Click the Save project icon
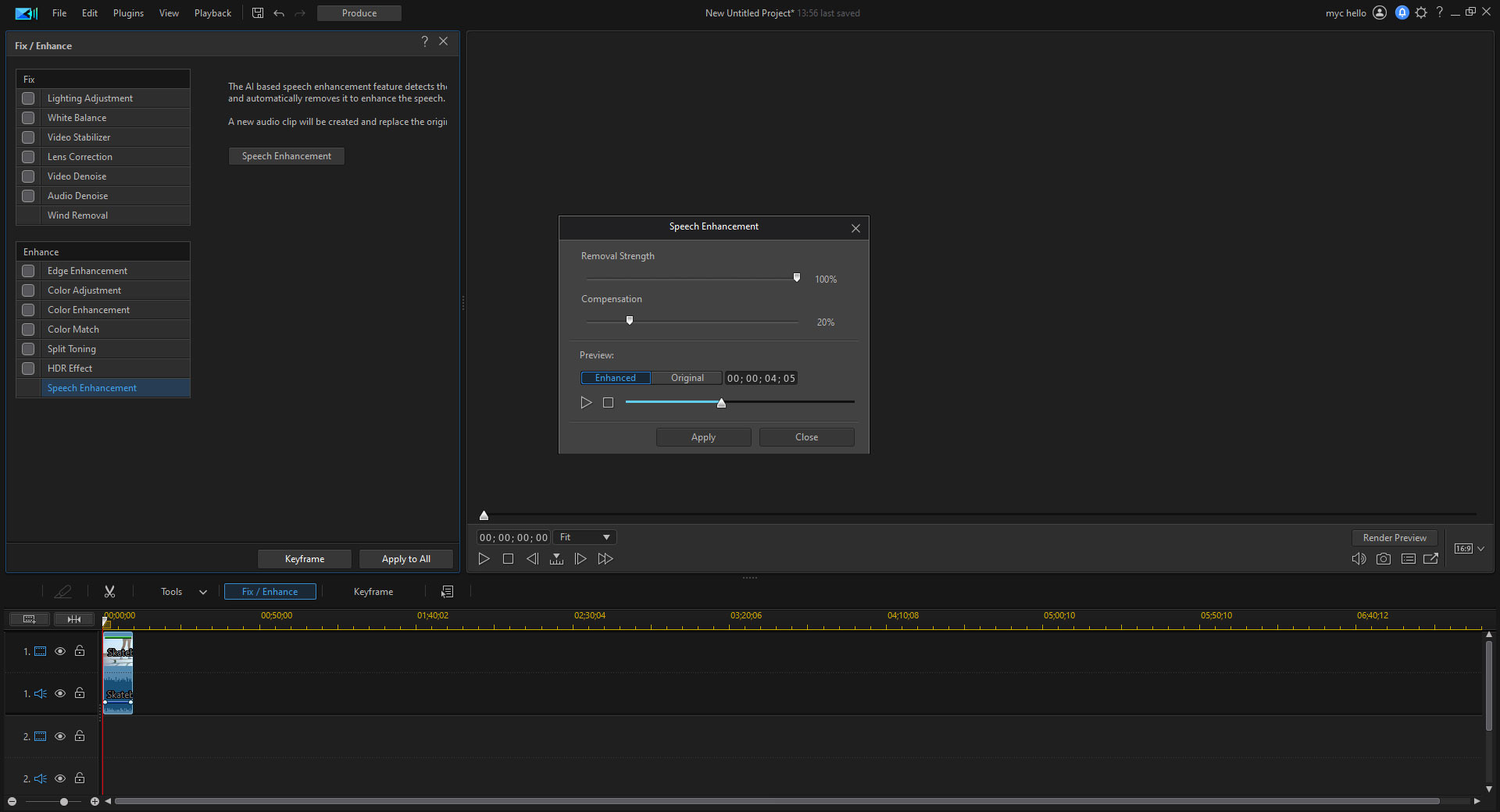This screenshot has height=812, width=1500. coord(257,12)
